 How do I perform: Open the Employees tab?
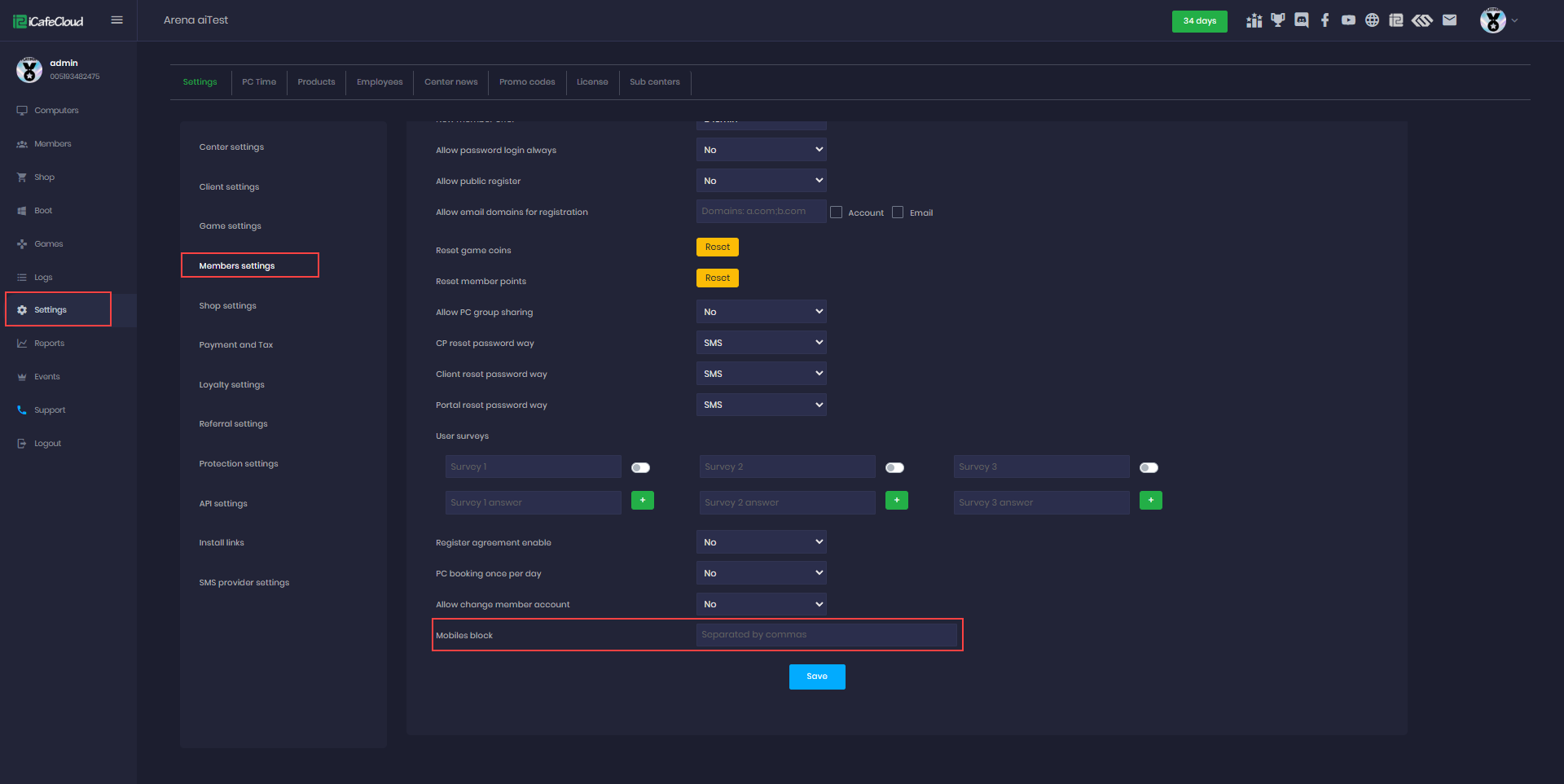tap(380, 82)
